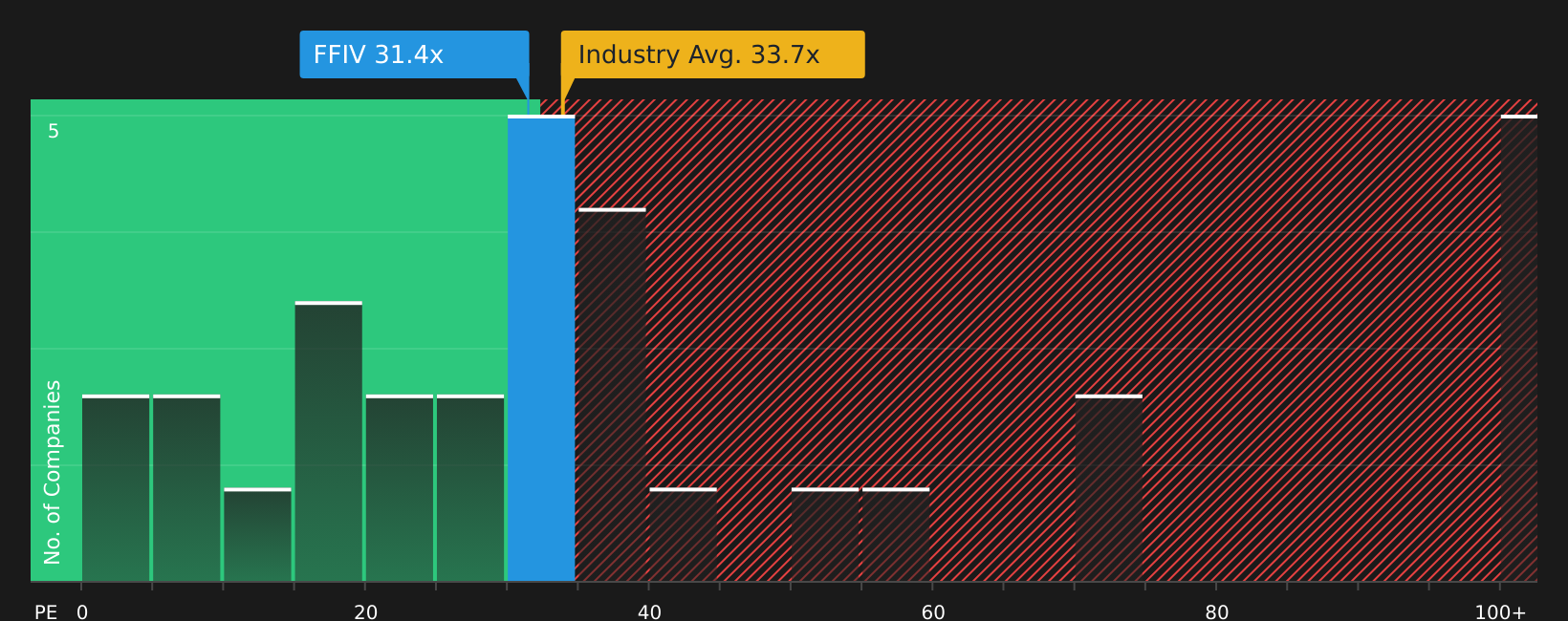Click the histogram bar for PE 25-30
This screenshot has height=621, width=1568.
tap(470, 487)
